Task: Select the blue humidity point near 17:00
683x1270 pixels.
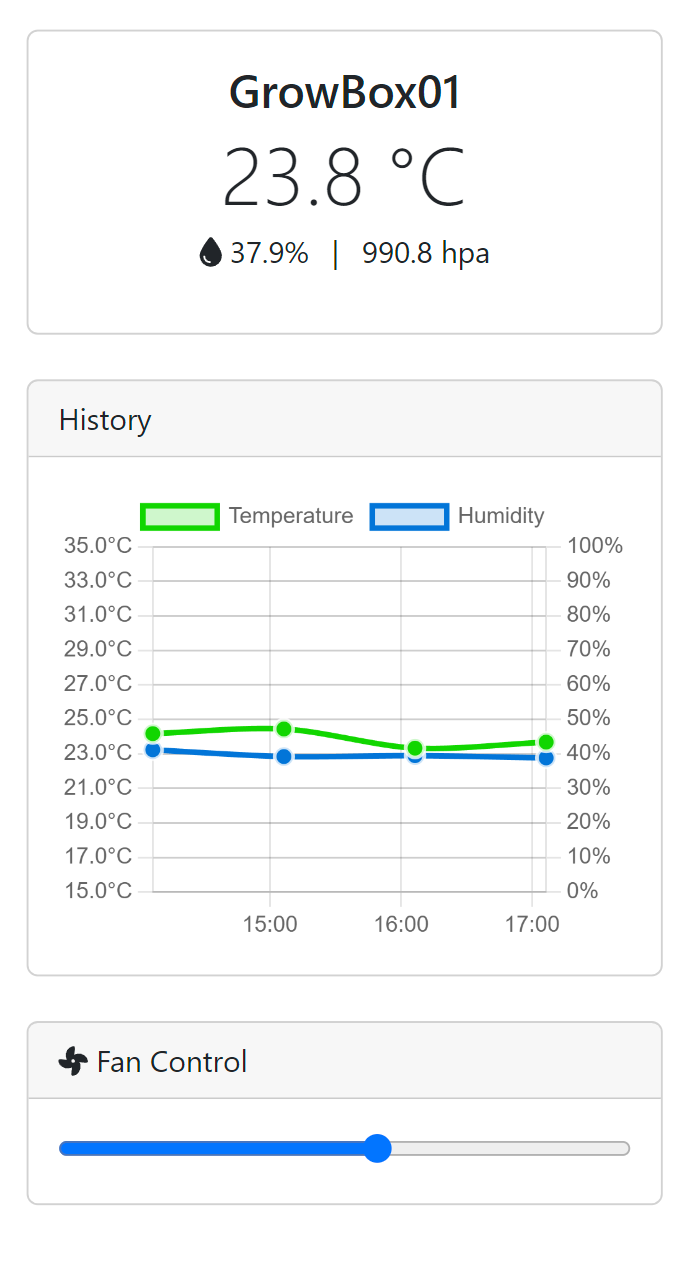Action: coord(546,758)
